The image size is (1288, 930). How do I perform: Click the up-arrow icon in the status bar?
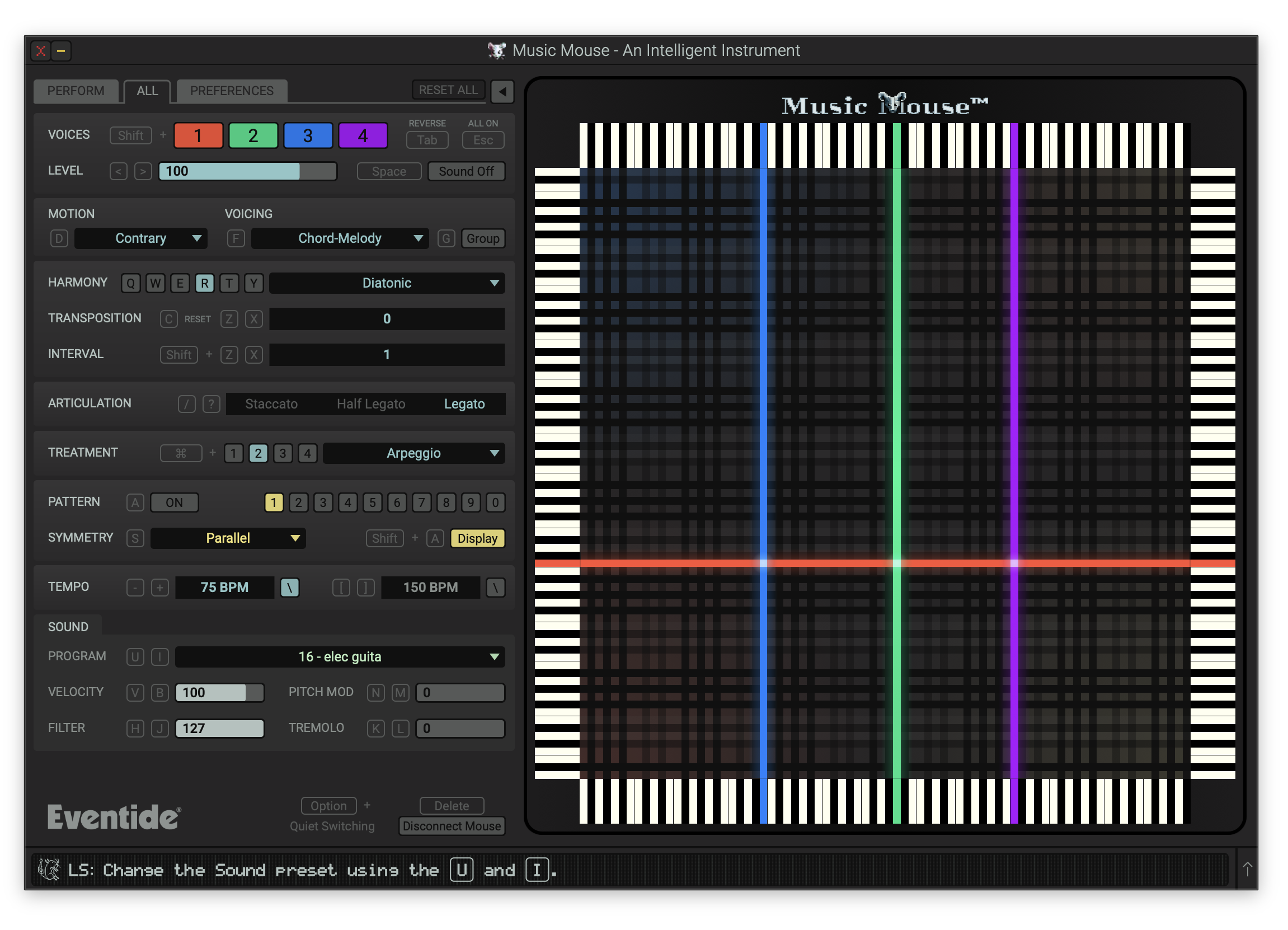(x=1247, y=870)
